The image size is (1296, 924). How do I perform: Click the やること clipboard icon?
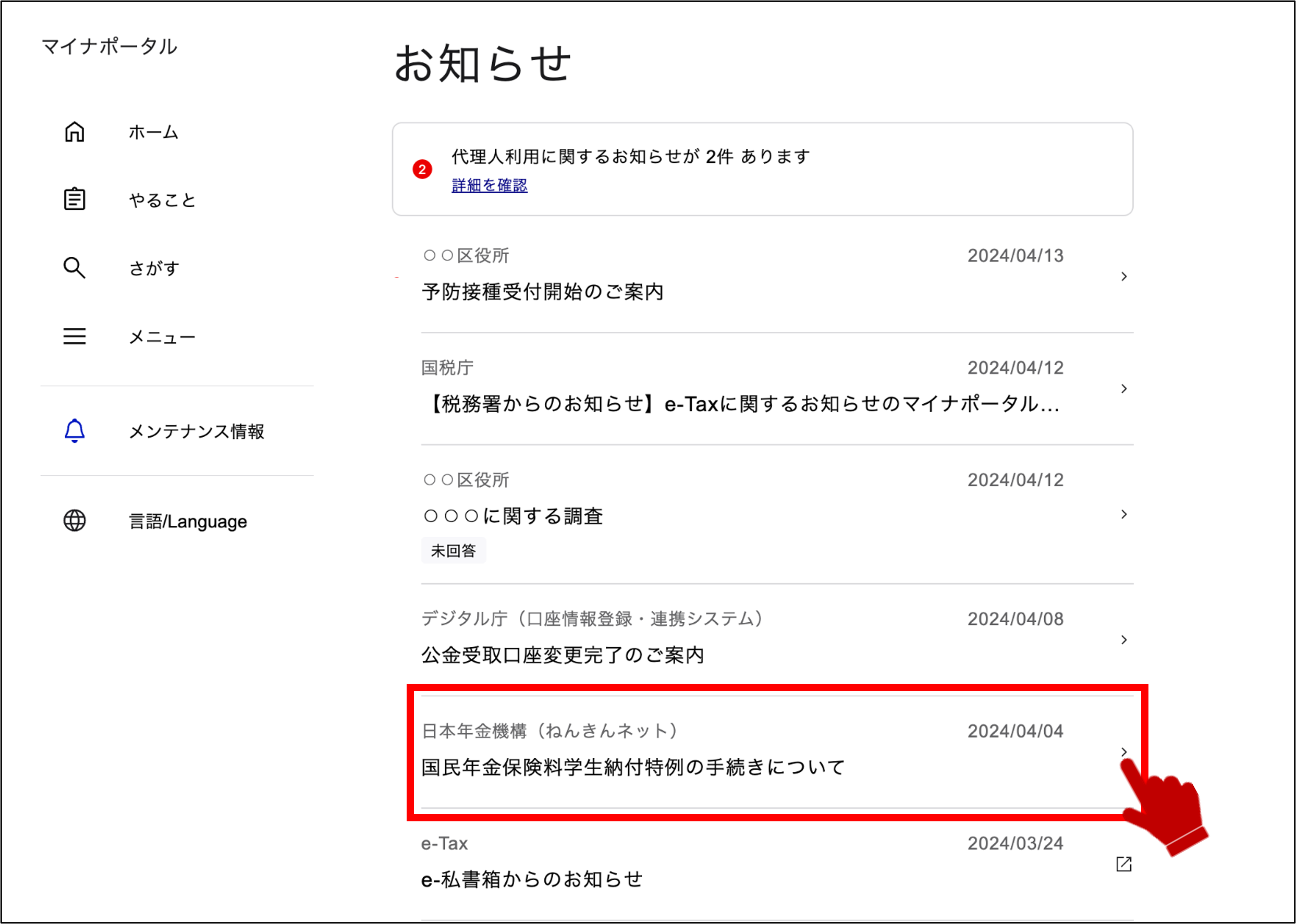click(75, 199)
